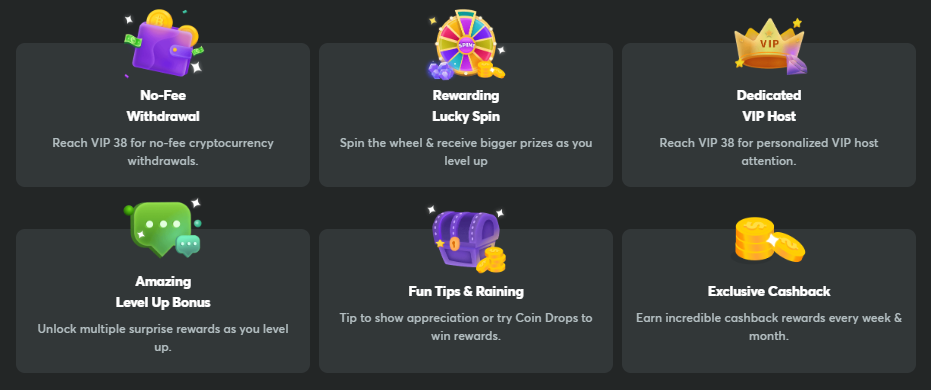Select the Rewarding Lucky Spin heading

click(466, 106)
